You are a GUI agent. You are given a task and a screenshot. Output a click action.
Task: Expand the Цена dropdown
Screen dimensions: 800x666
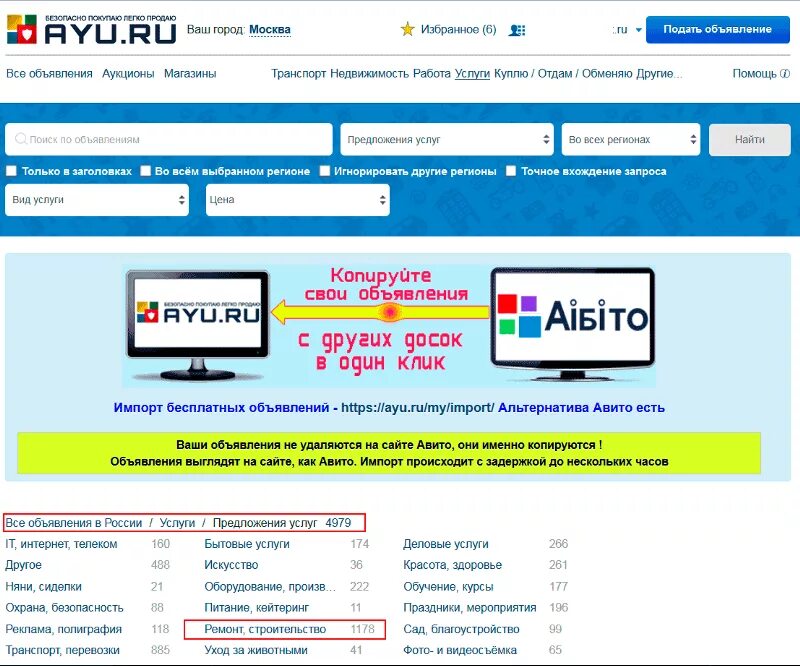297,200
